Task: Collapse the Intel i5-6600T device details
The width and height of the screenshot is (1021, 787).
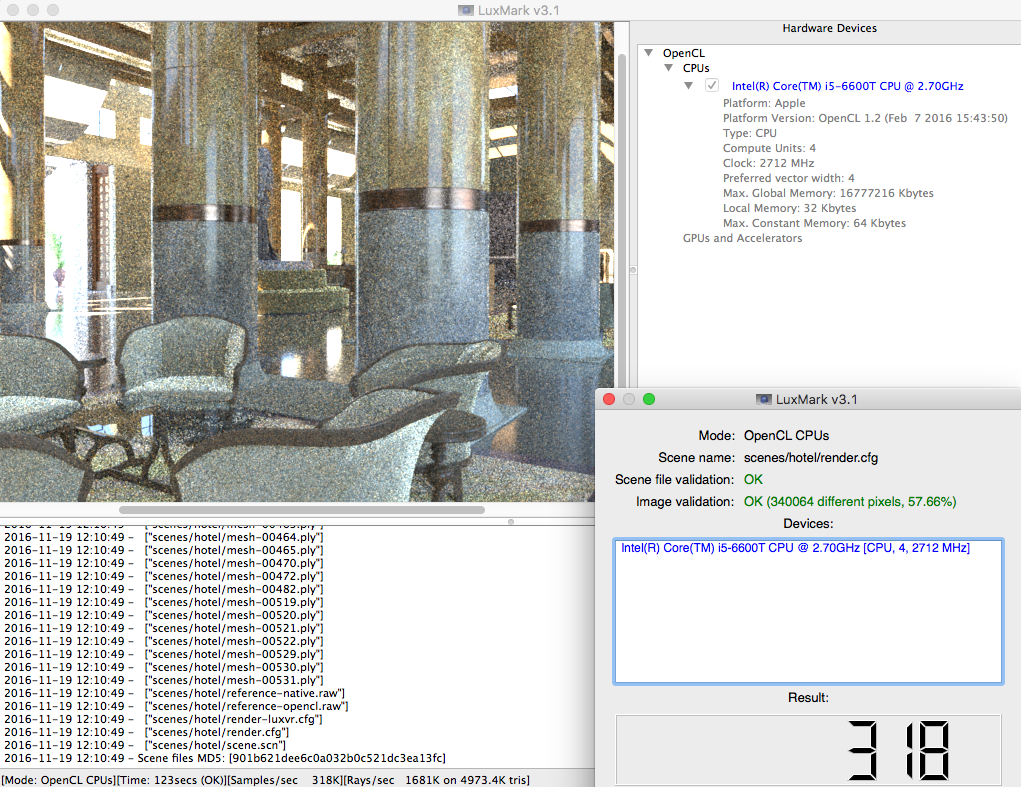Action: point(689,86)
